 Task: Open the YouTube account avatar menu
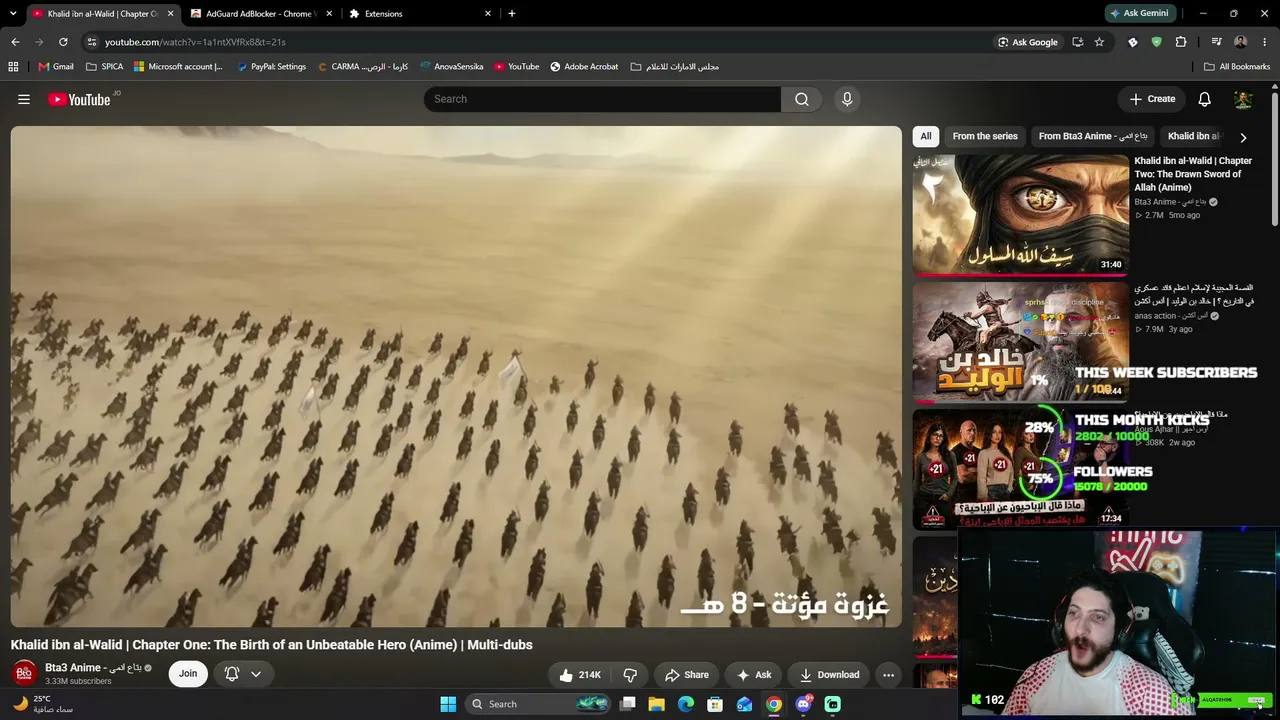[1243, 99]
